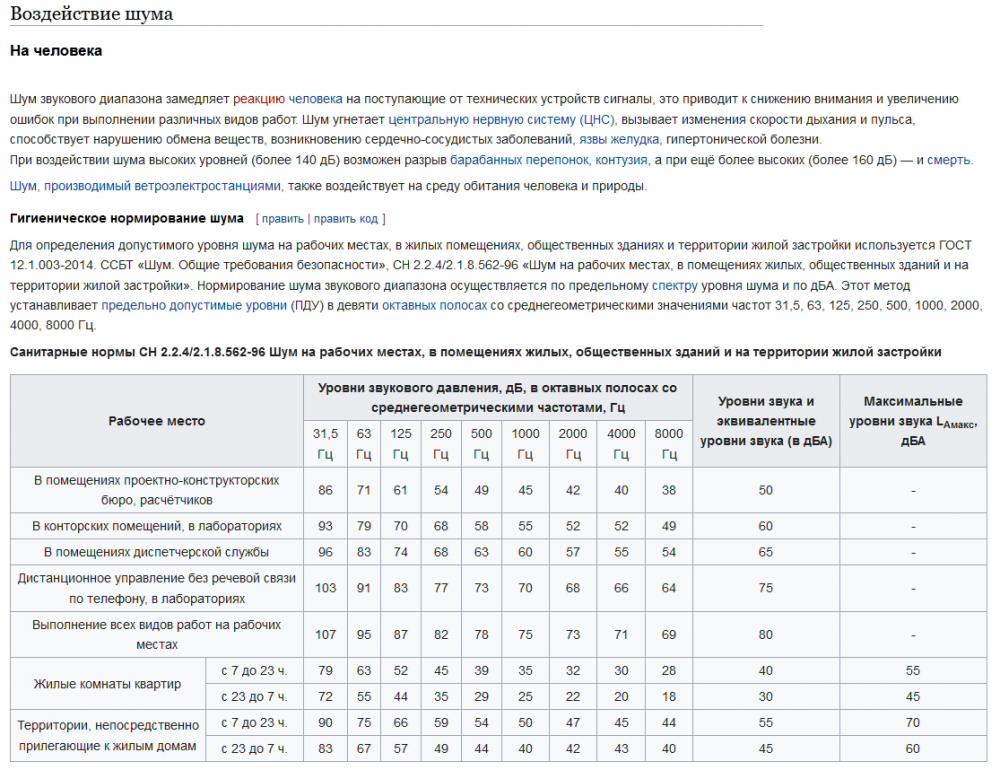
Task: Click the 'язвы желудка' link
Action: (619, 139)
